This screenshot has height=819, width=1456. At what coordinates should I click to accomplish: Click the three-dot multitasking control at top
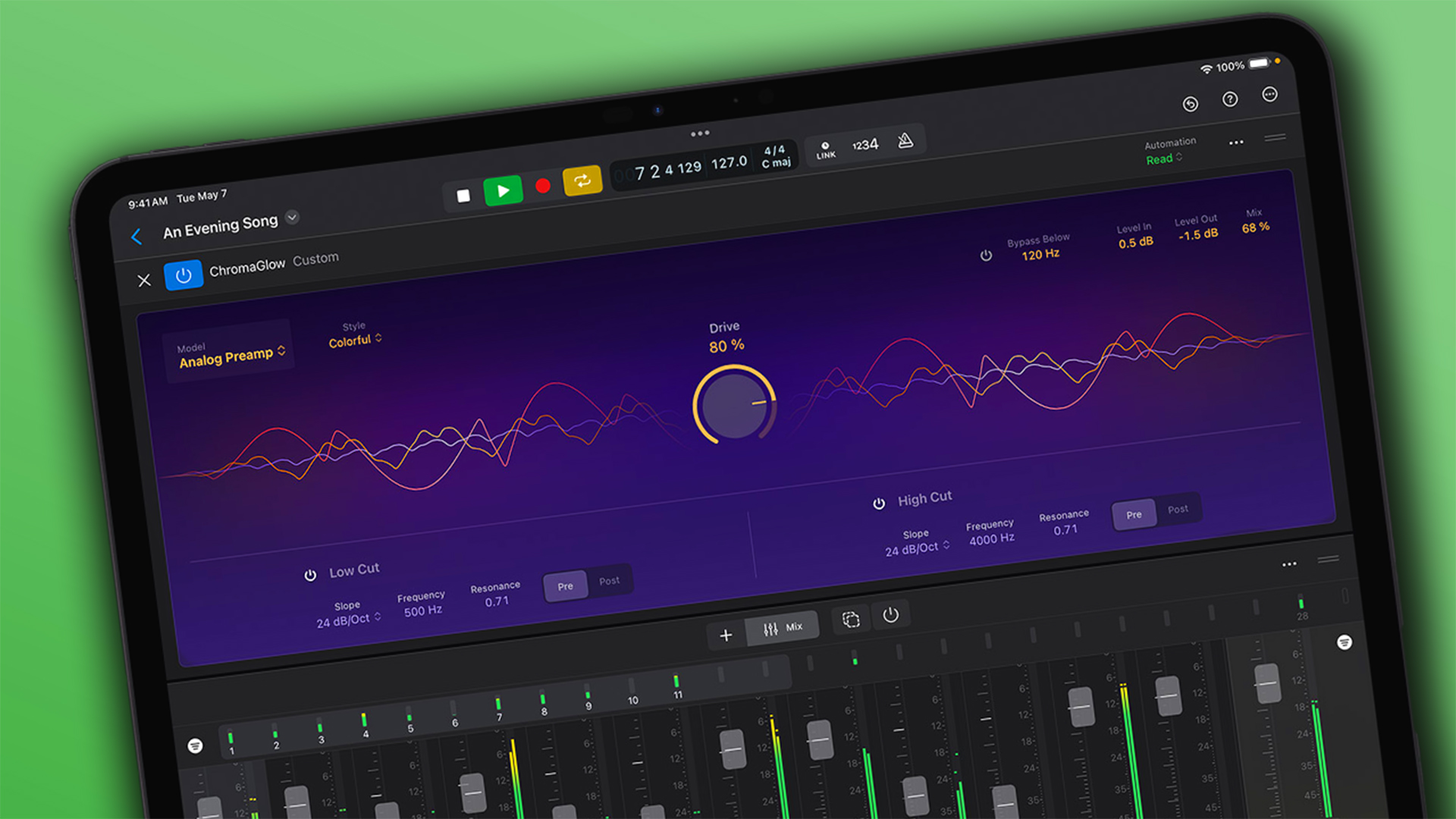[700, 133]
